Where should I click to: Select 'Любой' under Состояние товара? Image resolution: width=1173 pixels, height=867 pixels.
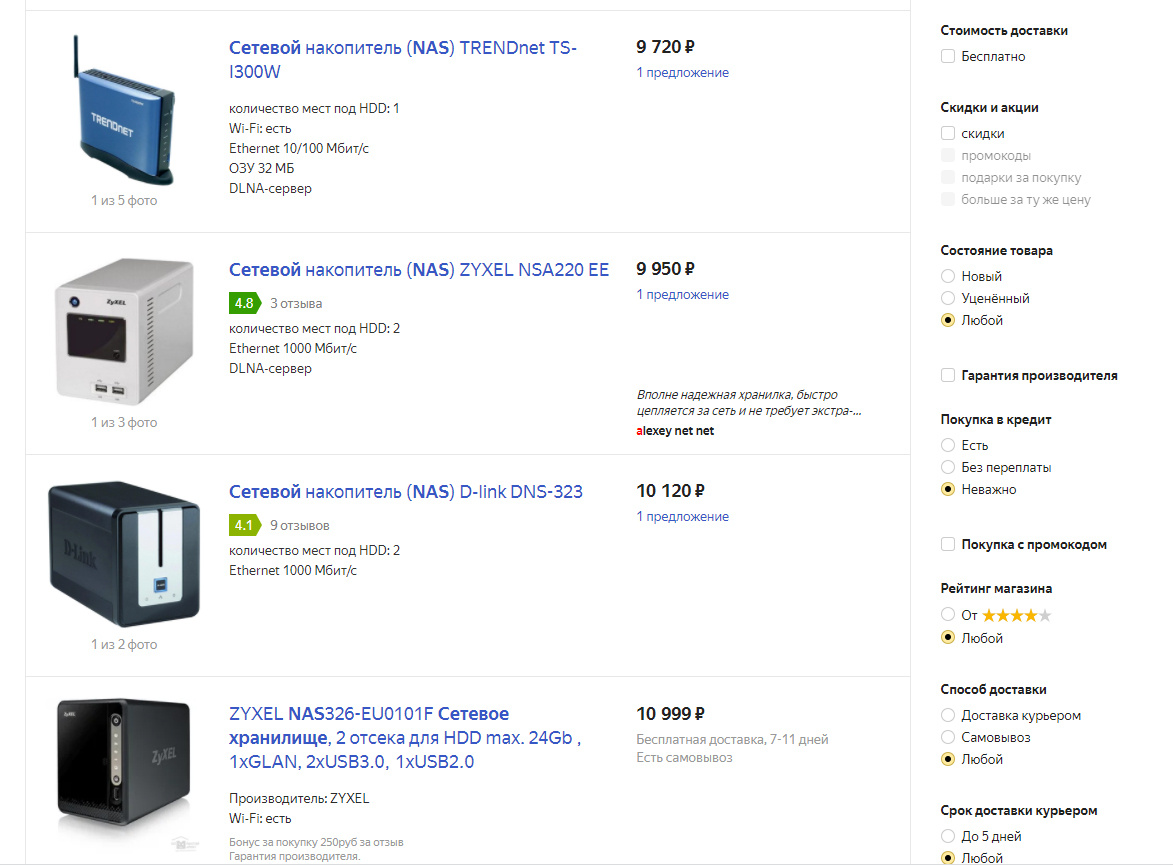pos(948,320)
